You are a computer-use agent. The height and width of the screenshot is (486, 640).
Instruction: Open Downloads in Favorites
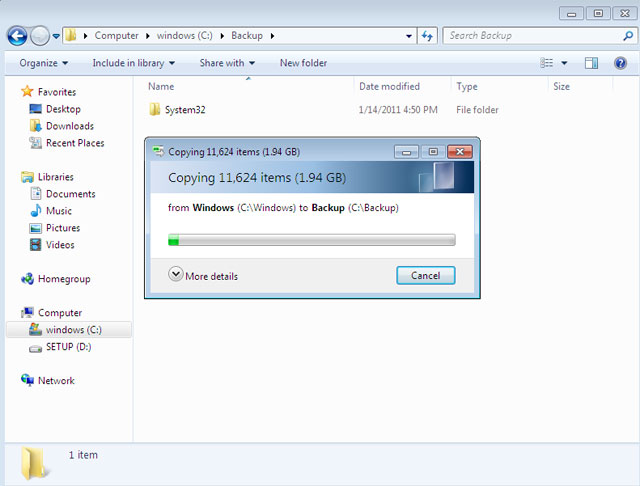click(x=70, y=126)
